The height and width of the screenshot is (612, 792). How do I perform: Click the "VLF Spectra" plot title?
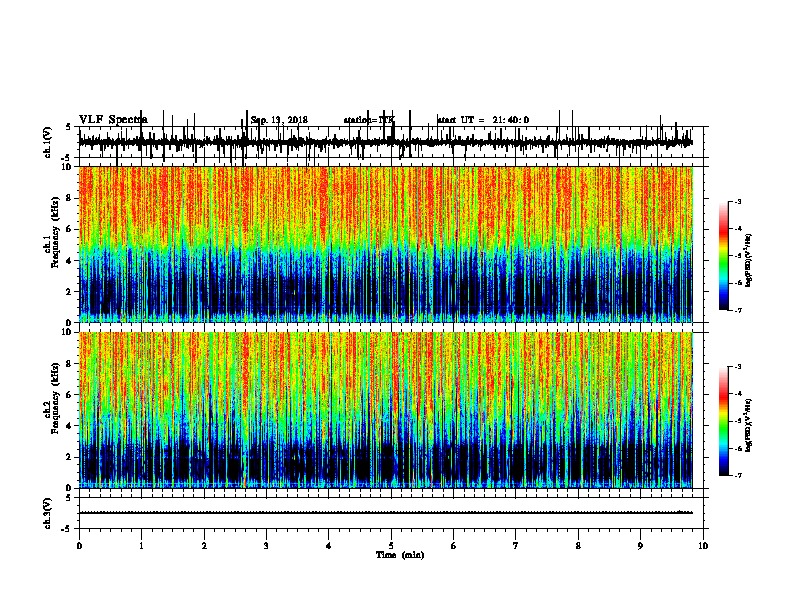tap(113, 119)
